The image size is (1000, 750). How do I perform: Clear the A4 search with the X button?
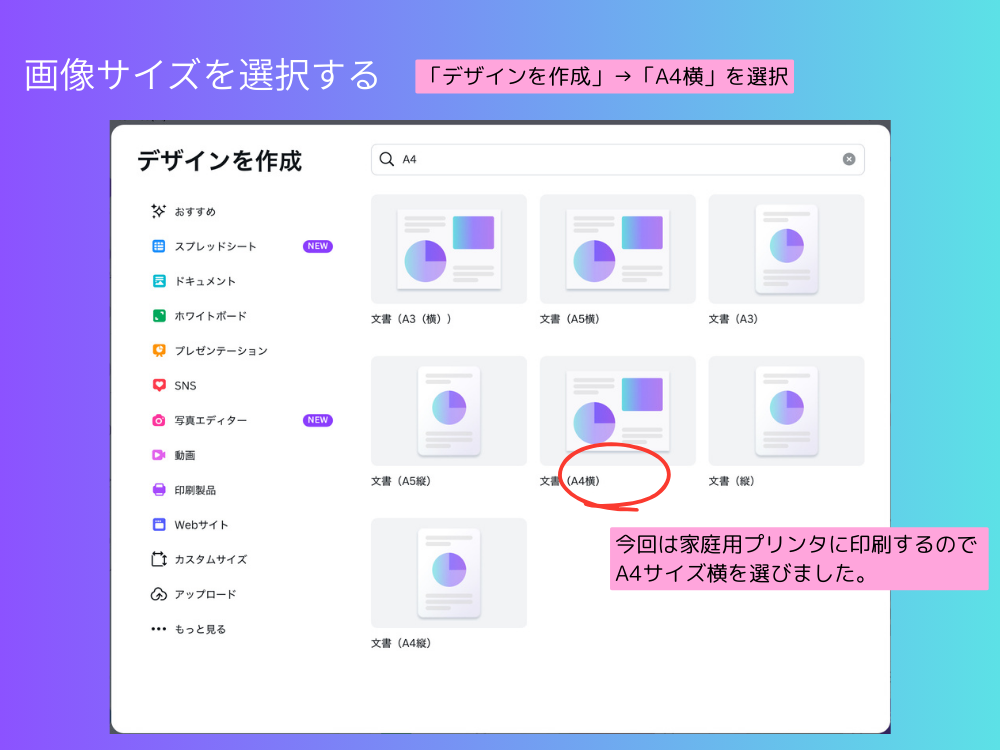(848, 159)
